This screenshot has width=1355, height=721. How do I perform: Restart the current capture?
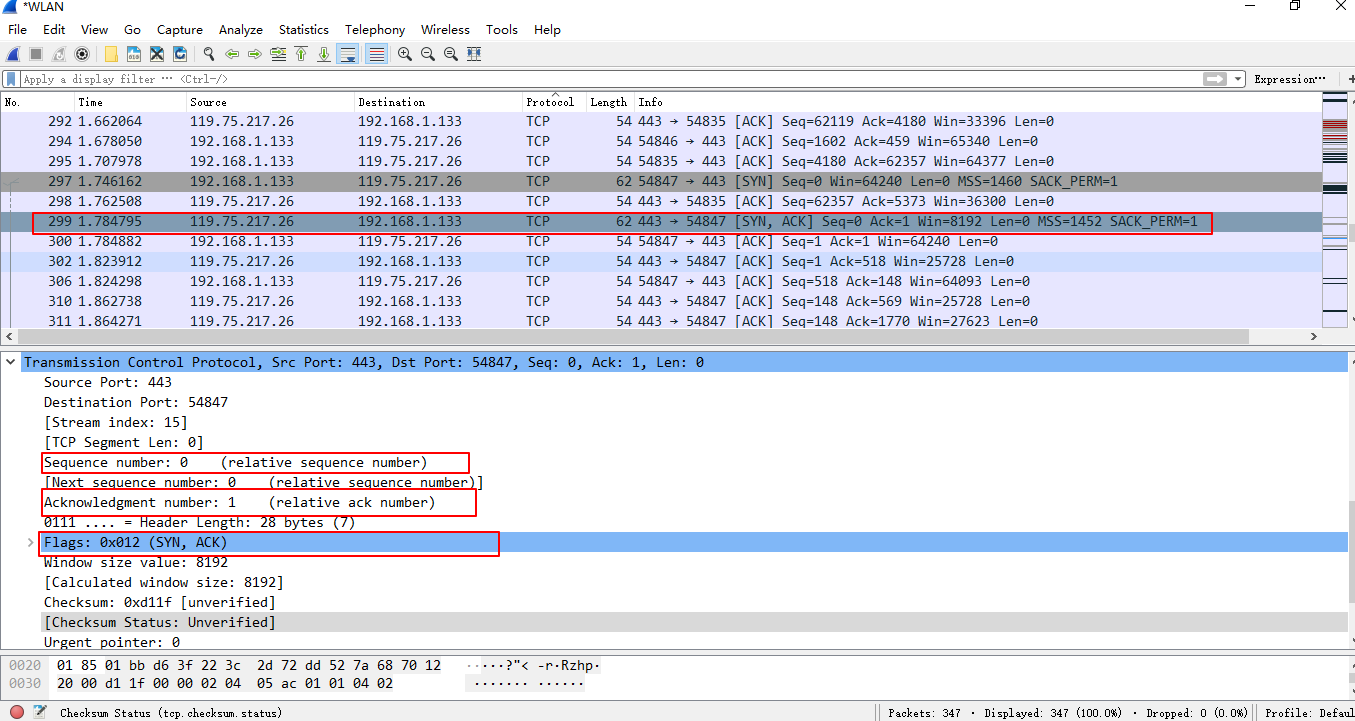click(x=59, y=54)
